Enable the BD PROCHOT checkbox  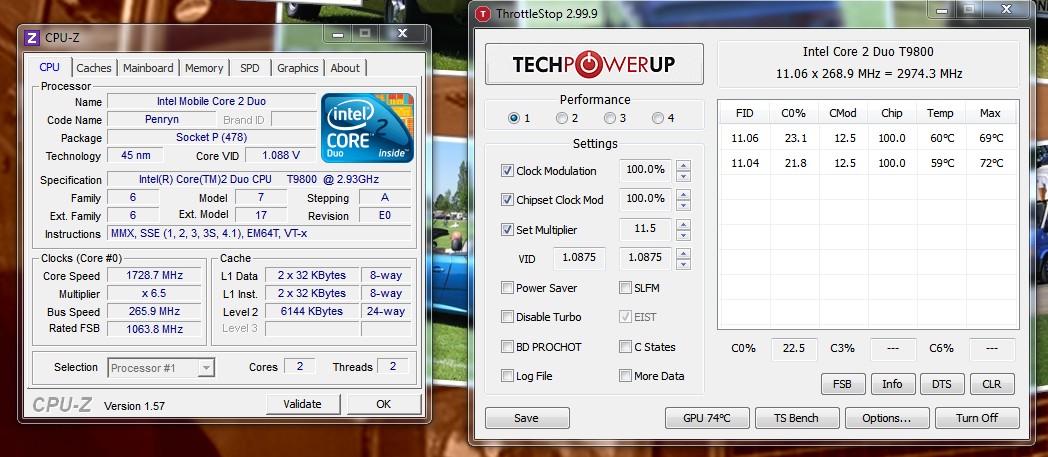click(507, 347)
